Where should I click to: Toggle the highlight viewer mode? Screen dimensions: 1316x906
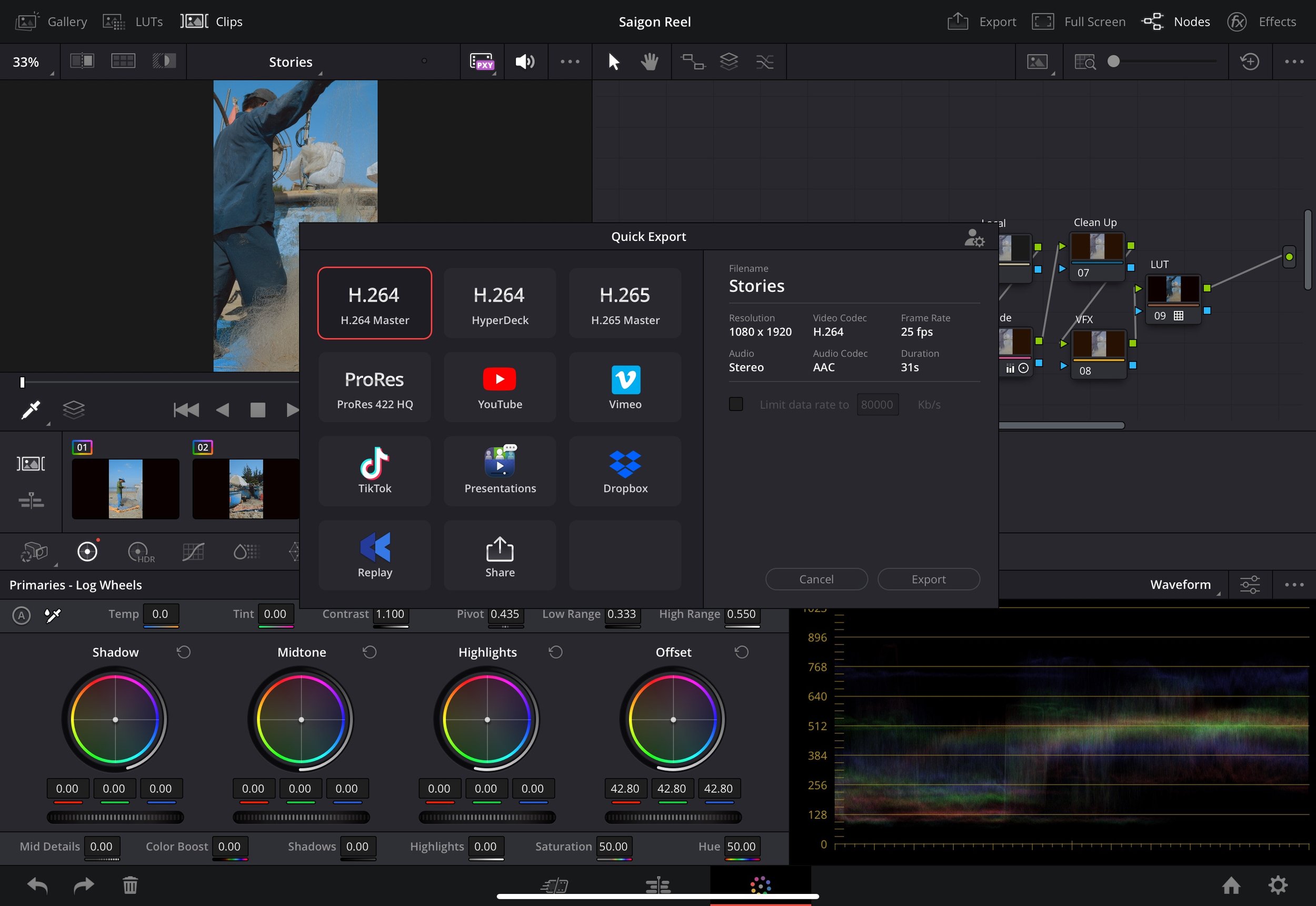164,61
